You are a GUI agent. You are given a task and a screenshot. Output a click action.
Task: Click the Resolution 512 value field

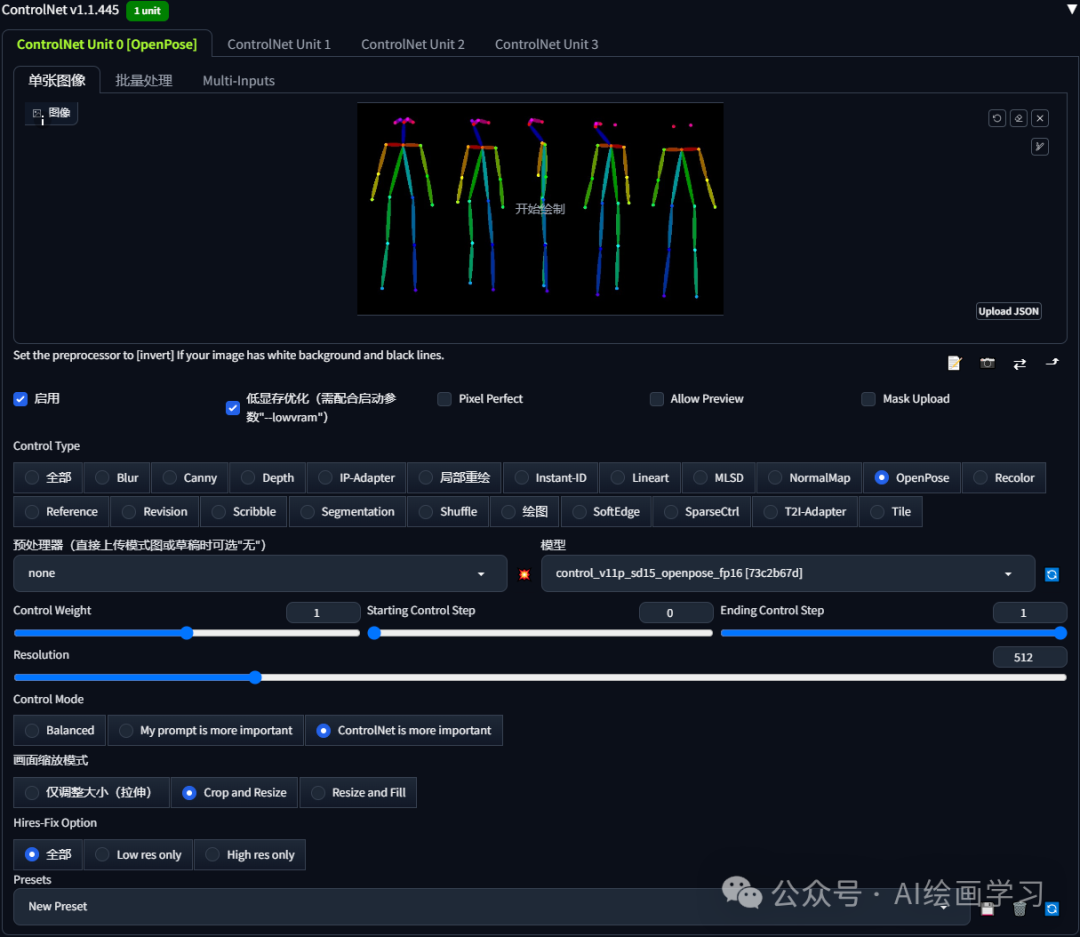[1030, 657]
